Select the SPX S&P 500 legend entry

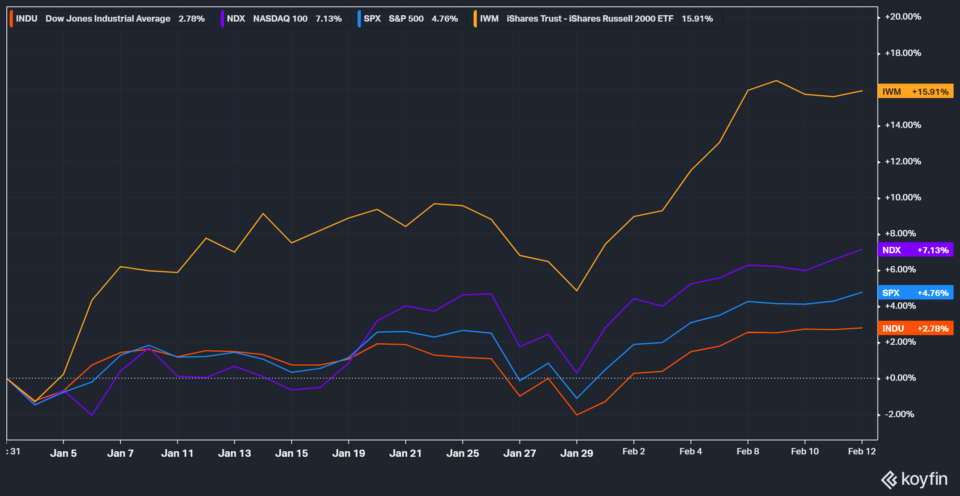tap(411, 19)
